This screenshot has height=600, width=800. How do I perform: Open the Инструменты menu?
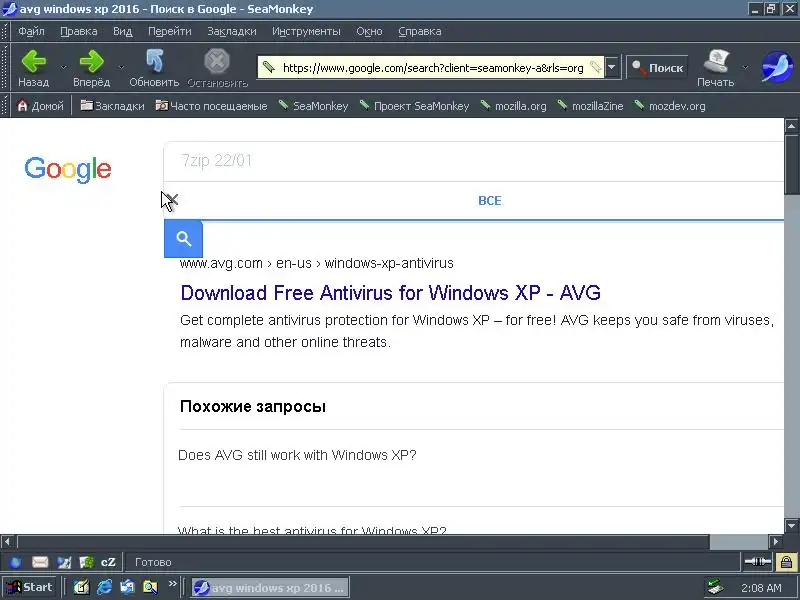click(x=306, y=31)
